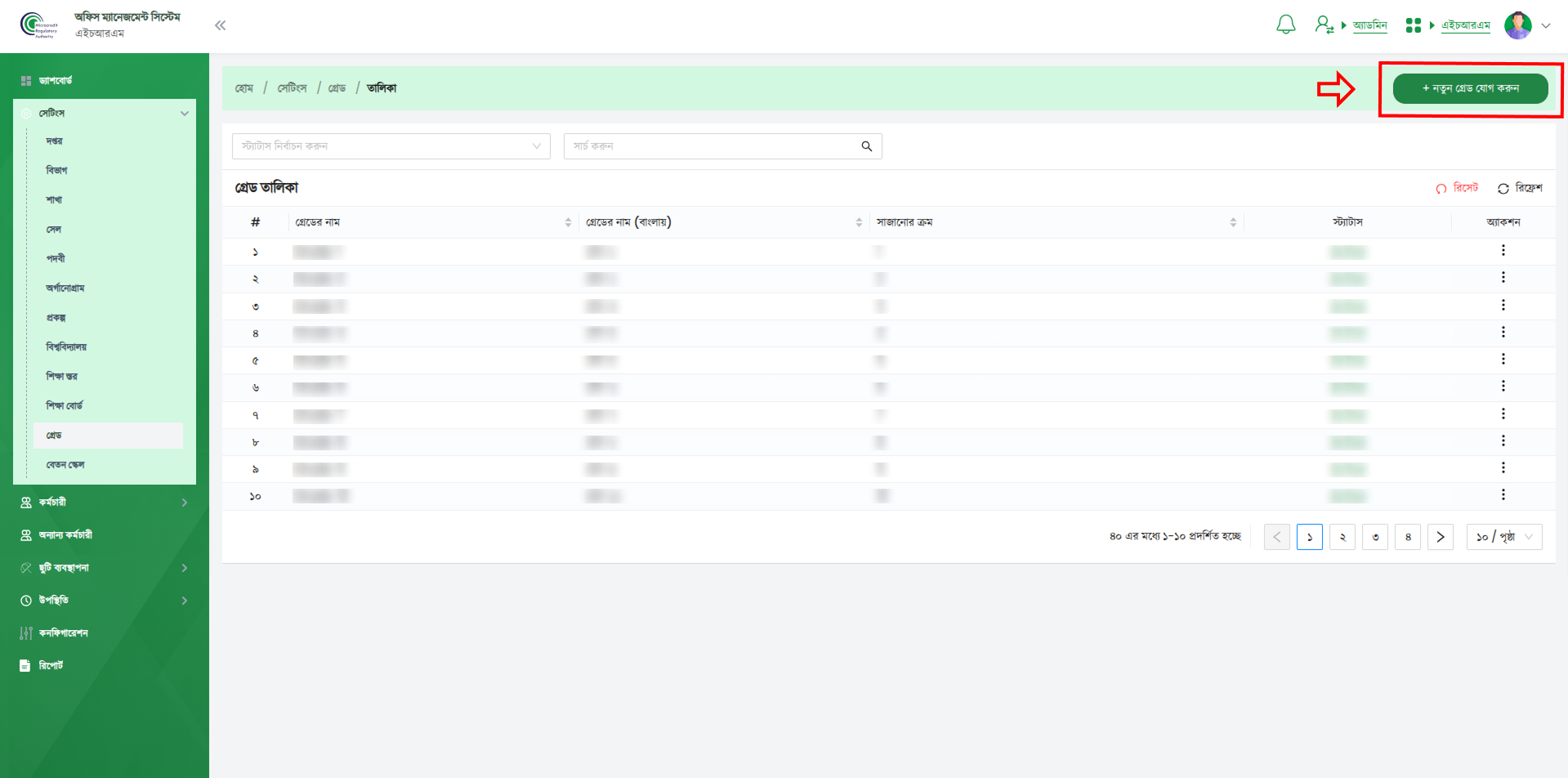This screenshot has width=1568, height=778.
Task: Select বেতন স্কেল in settings submenu
Action: [65, 465]
